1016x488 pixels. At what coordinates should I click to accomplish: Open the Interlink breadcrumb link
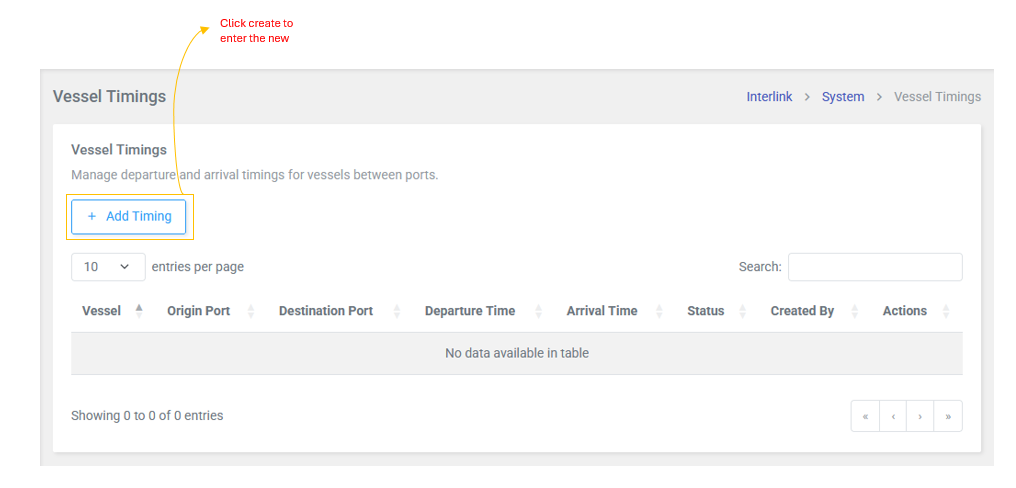point(769,97)
